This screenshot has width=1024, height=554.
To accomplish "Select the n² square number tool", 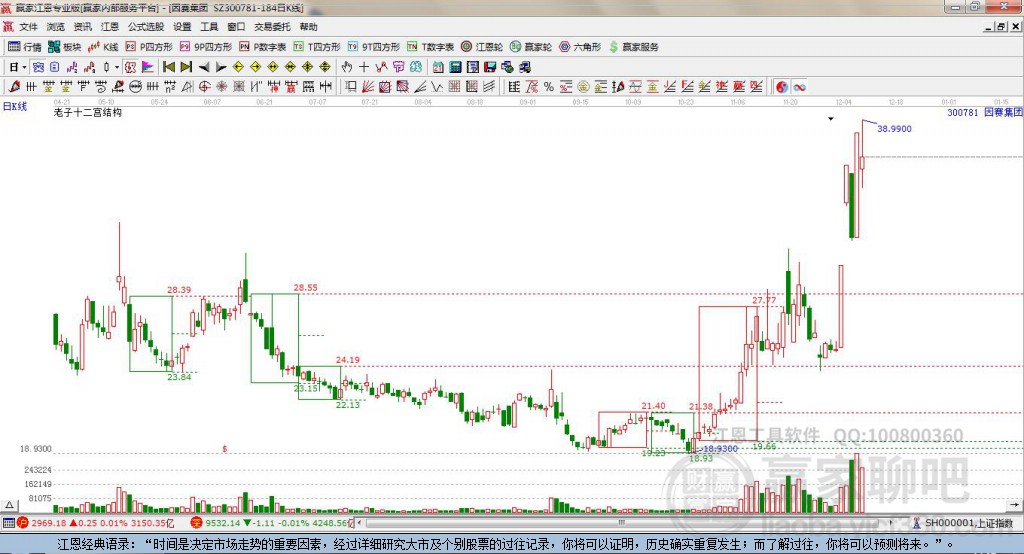I will 170,86.
